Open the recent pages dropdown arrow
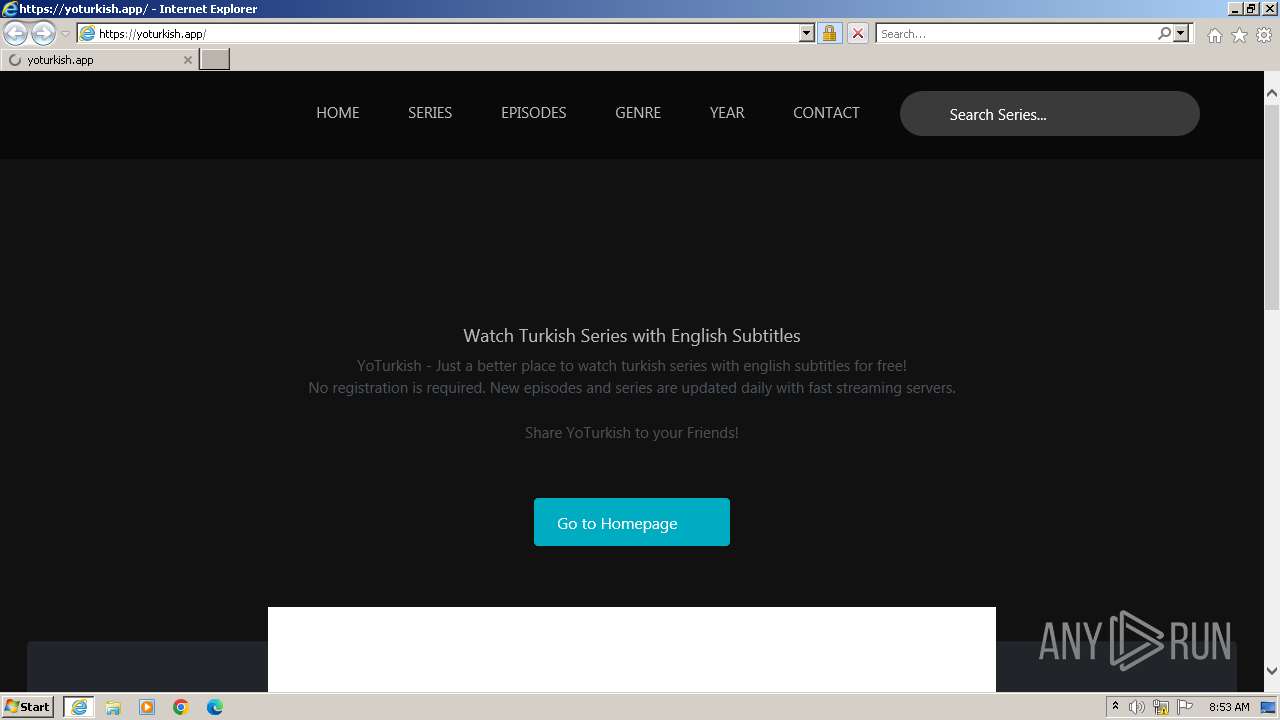The height and width of the screenshot is (720, 1280). coord(65,34)
